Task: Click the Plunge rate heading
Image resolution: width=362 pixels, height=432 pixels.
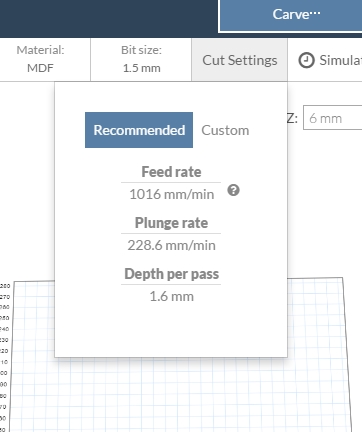Action: click(x=171, y=223)
